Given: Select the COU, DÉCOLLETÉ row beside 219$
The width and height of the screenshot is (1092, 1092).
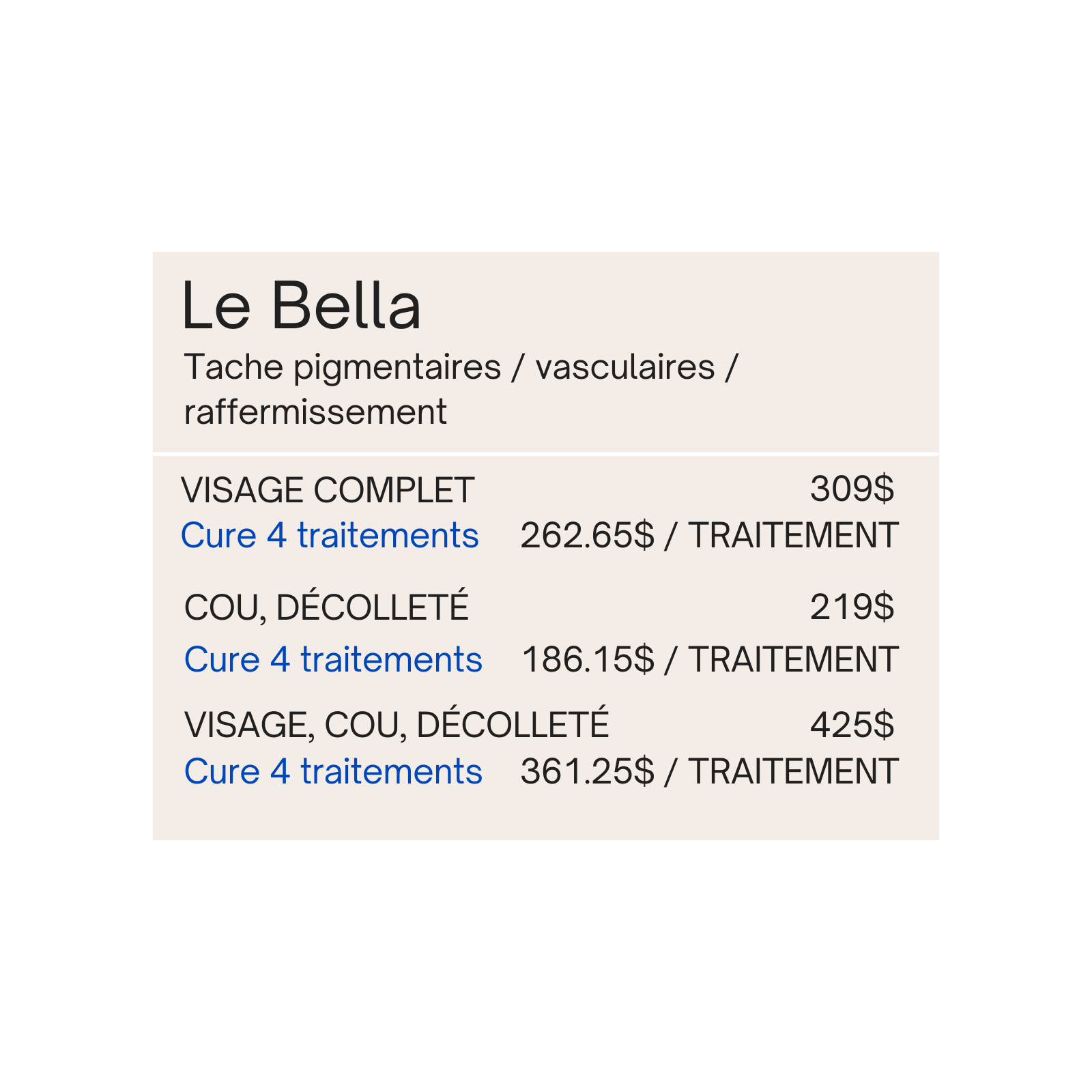Looking at the screenshot, I should (x=326, y=607).
